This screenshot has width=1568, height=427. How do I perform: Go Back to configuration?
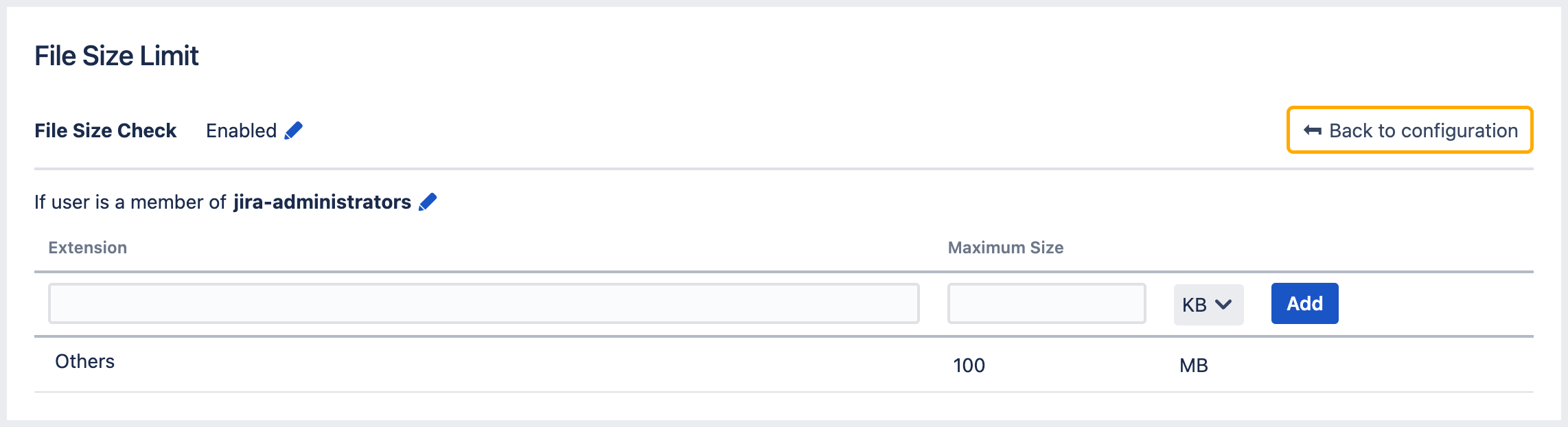1409,130
